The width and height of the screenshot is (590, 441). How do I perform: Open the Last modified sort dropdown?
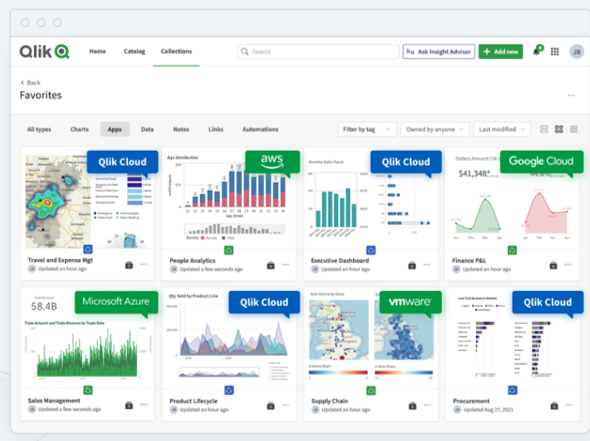(x=502, y=129)
